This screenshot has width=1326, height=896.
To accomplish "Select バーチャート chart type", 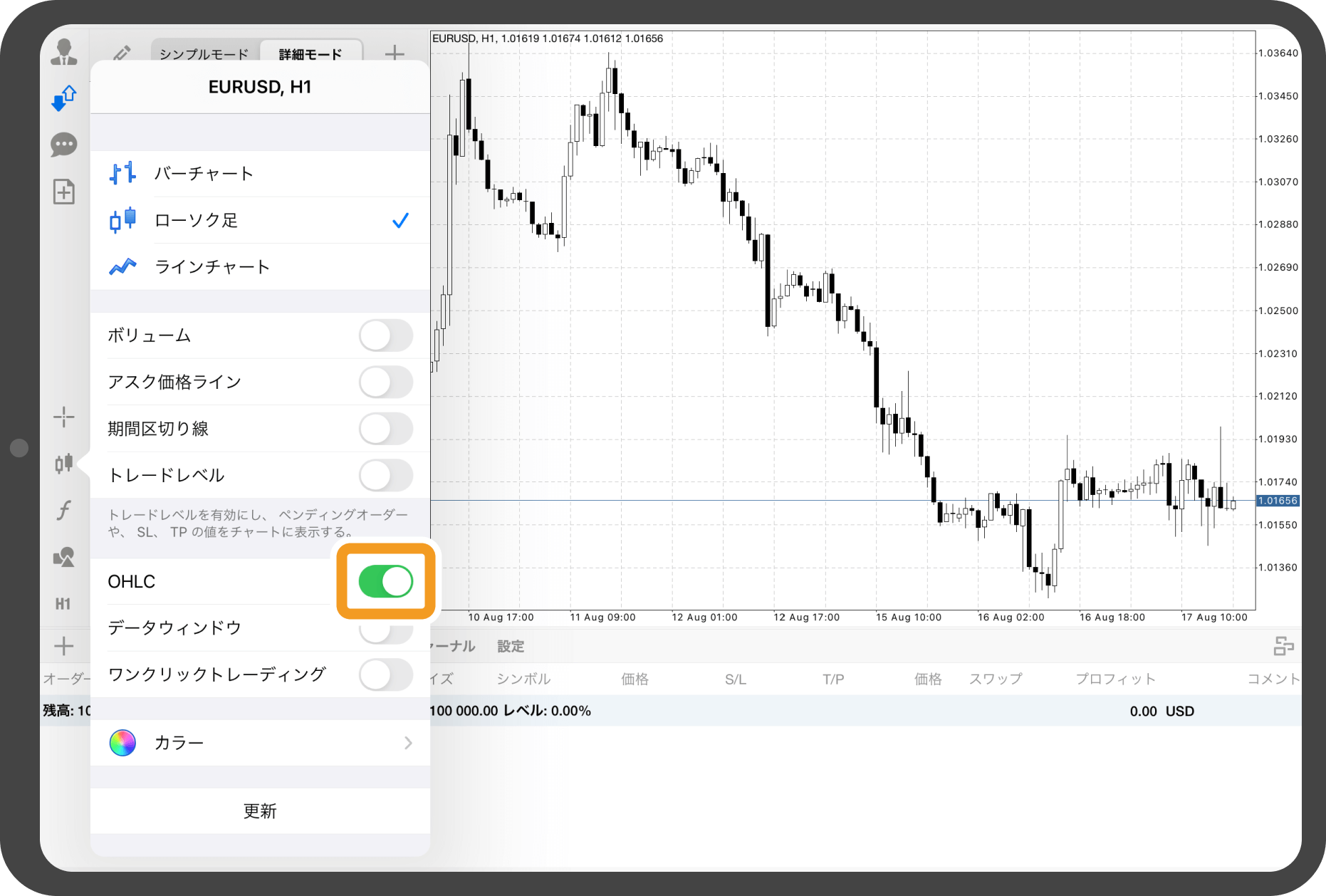I will click(x=260, y=173).
